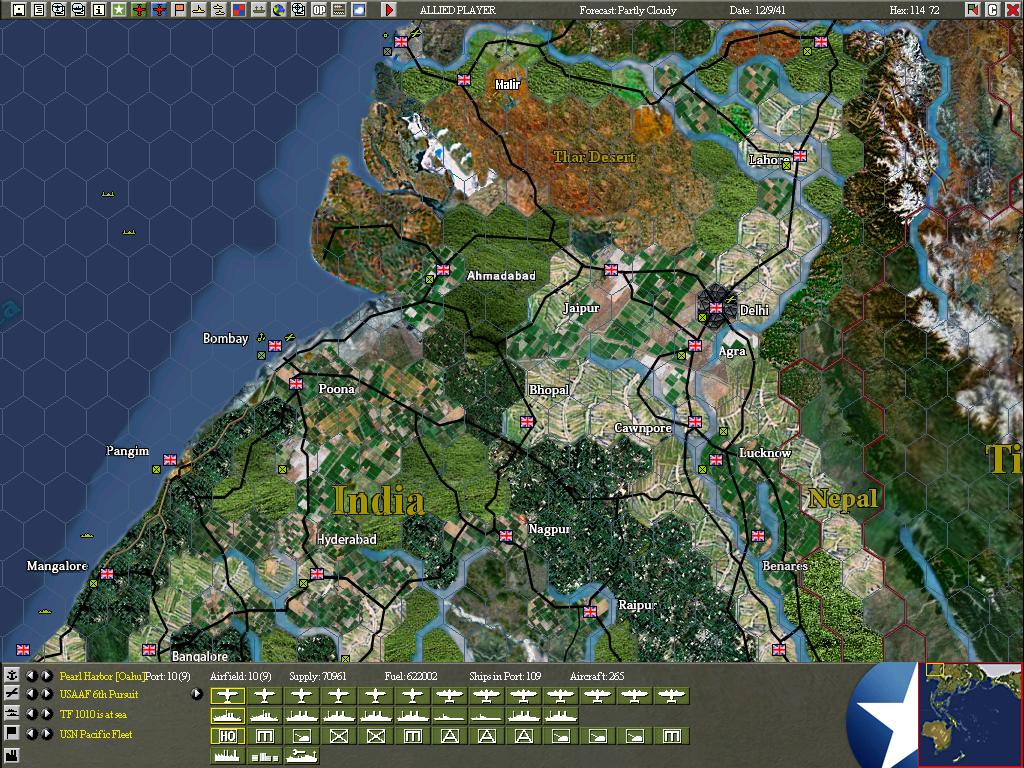
Task: Click the double yellow ships toolbar icon
Action: pyautogui.click(x=219, y=10)
